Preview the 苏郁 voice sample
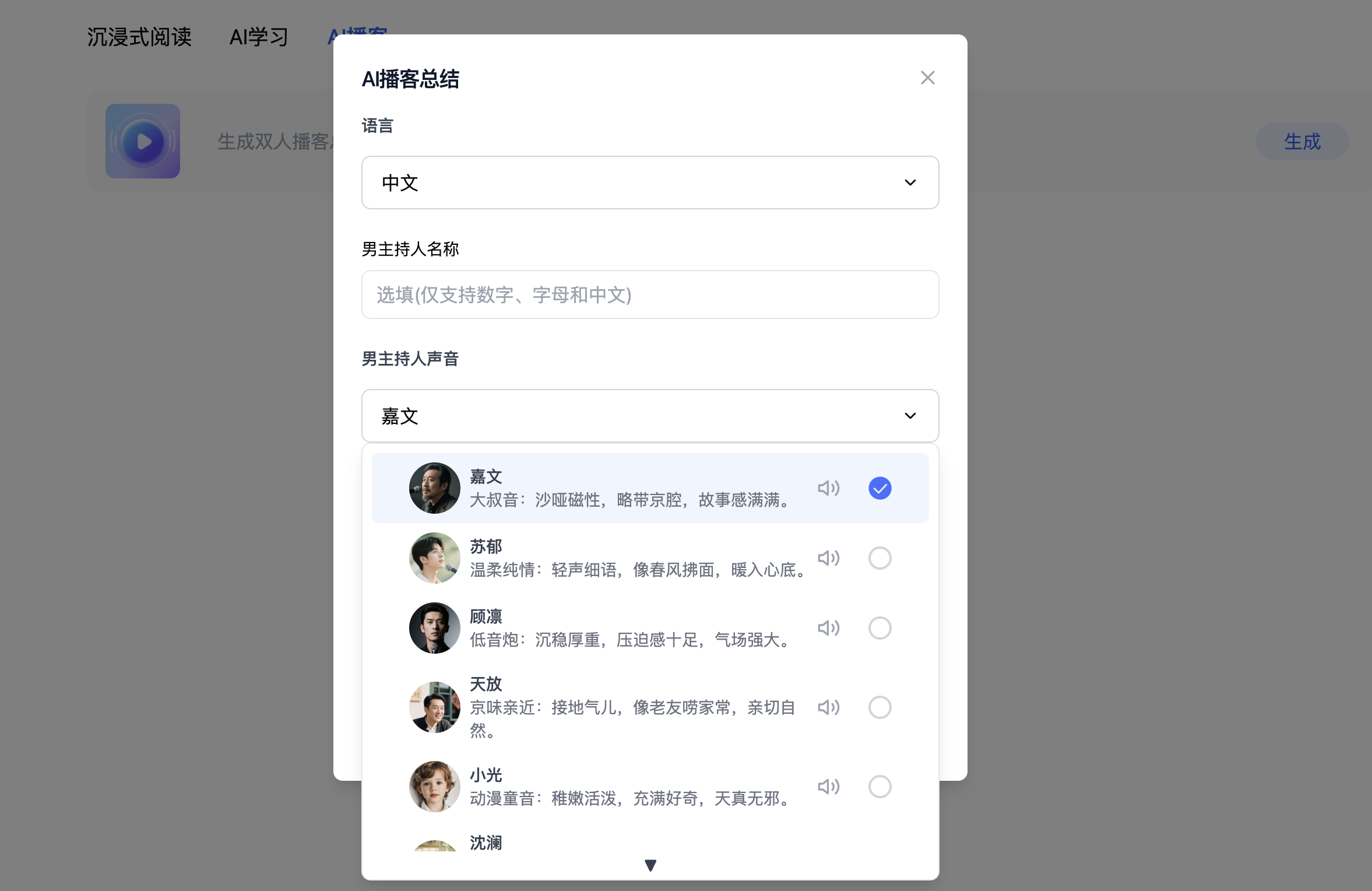The width and height of the screenshot is (1372, 891). pyautogui.click(x=828, y=558)
